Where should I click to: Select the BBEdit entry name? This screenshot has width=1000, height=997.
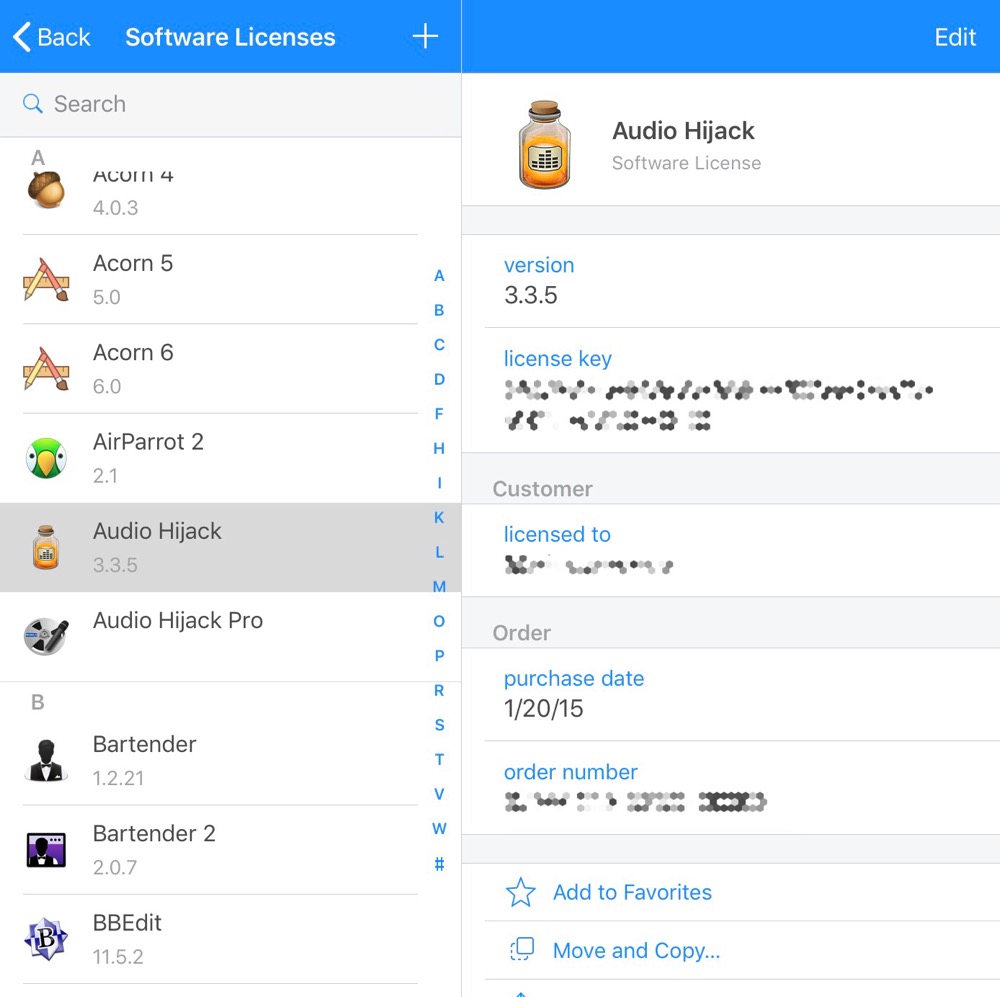click(127, 922)
